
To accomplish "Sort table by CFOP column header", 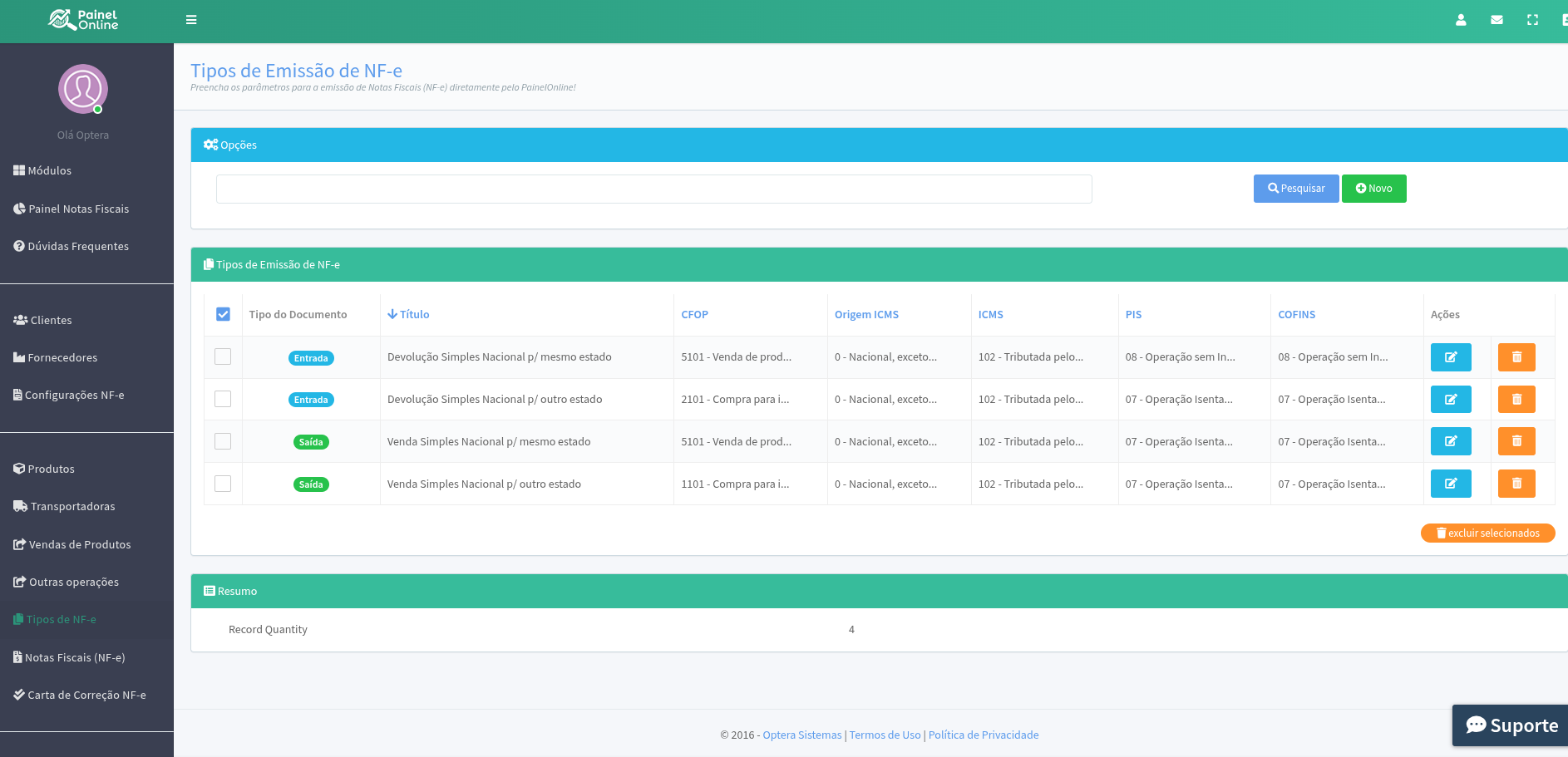I will (694, 315).
